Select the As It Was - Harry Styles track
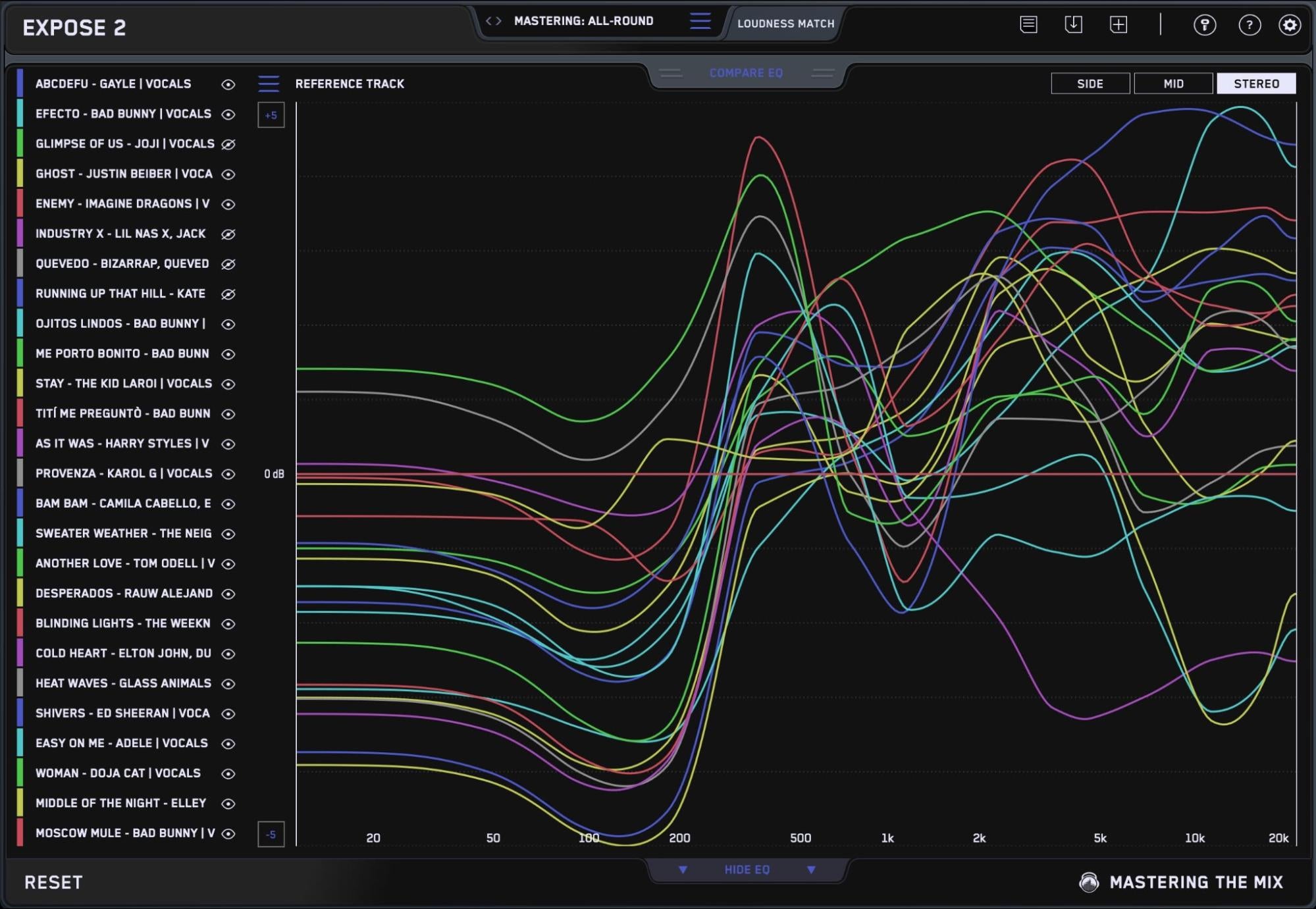The image size is (1316, 909). pos(122,444)
